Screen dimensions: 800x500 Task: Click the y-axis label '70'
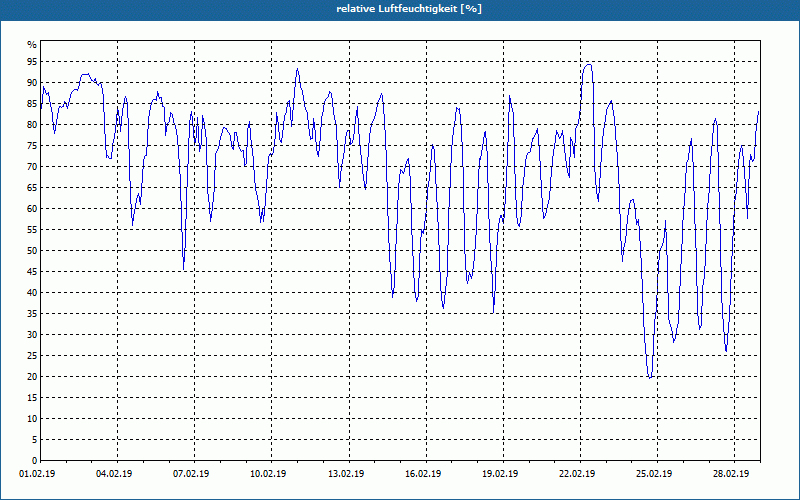coord(32,167)
